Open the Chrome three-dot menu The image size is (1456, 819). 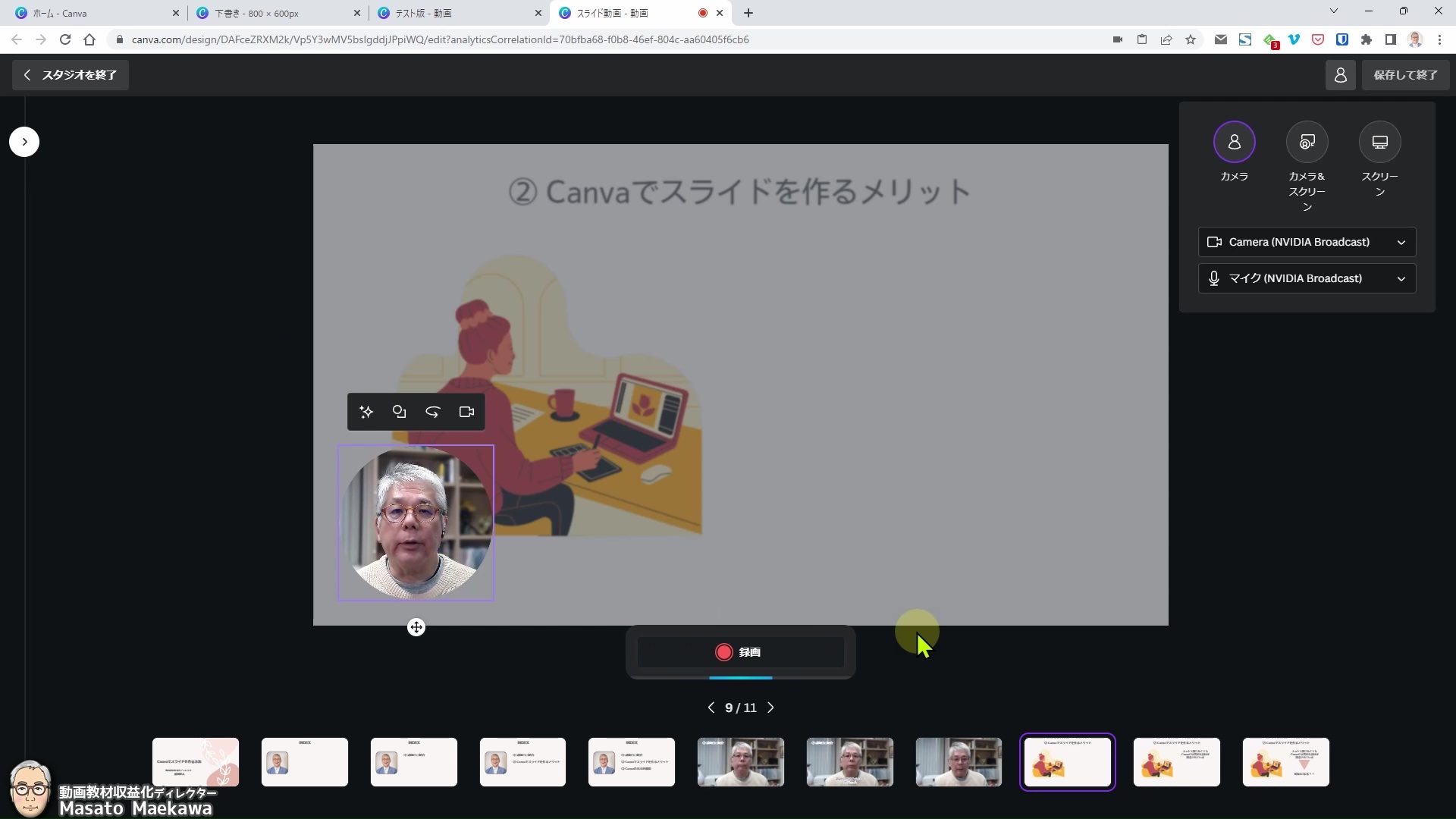[1439, 39]
